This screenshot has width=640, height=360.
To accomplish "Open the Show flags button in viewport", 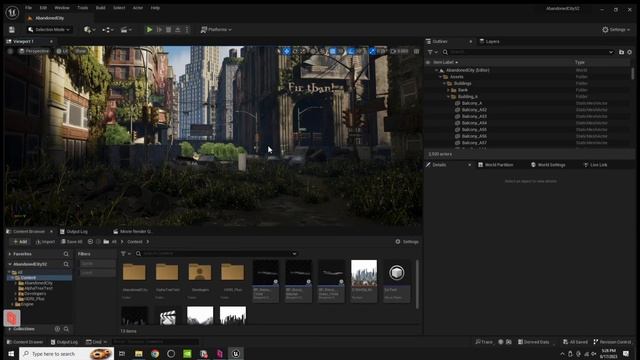I will (80, 51).
